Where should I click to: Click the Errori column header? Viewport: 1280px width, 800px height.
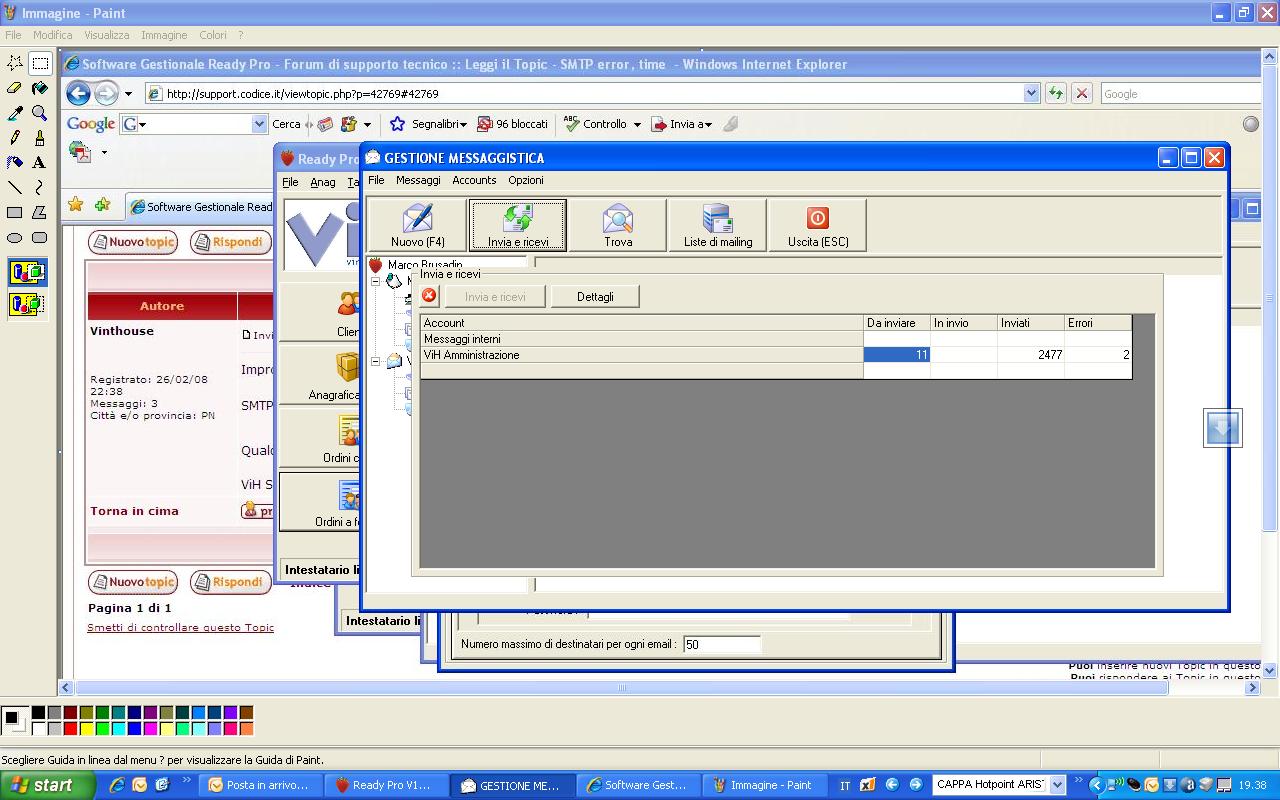(x=1098, y=323)
